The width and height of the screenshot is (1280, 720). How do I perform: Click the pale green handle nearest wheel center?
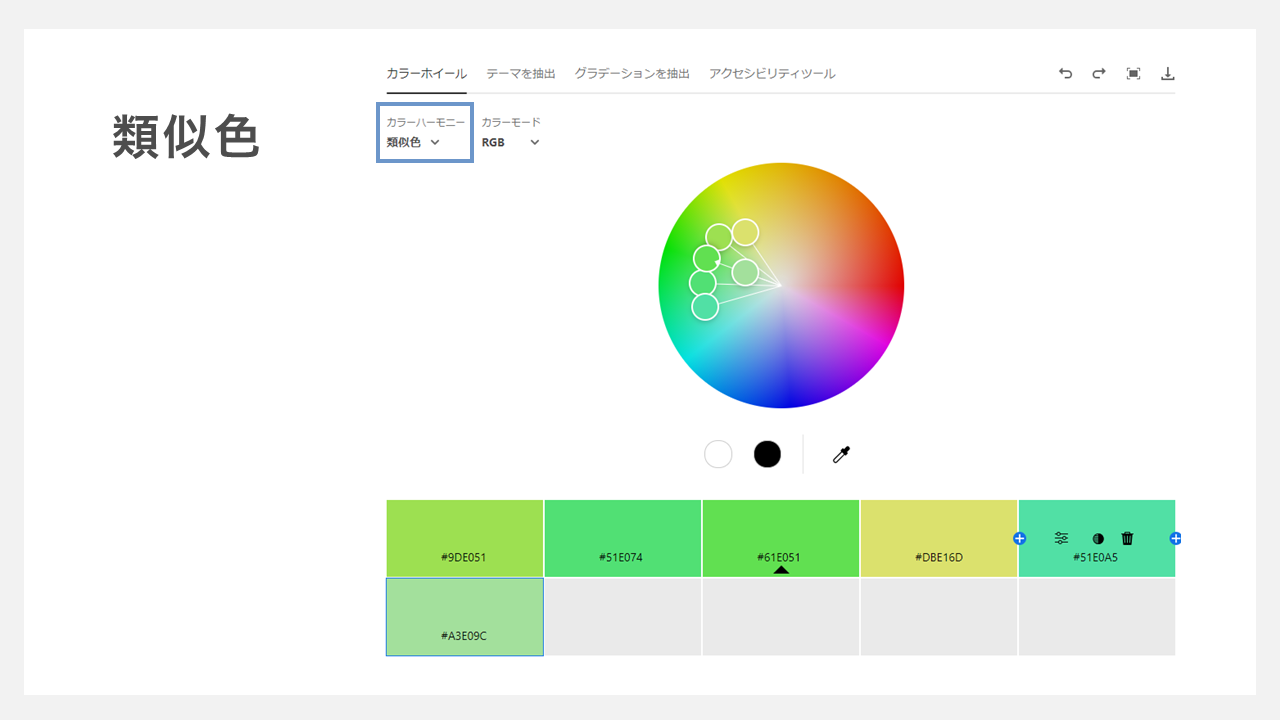pos(745,272)
